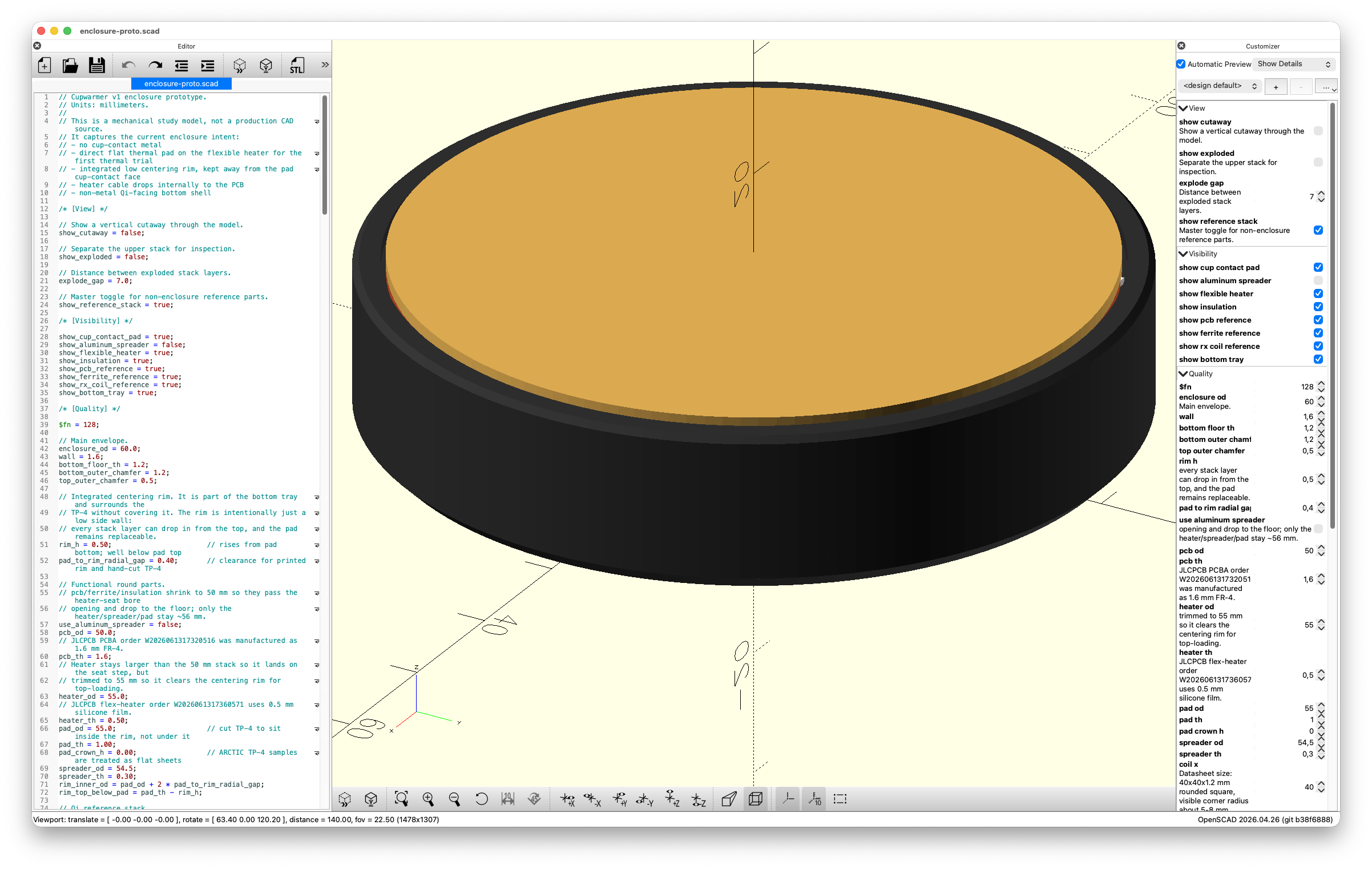Click the View All icon below viewport
The height and width of the screenshot is (869, 1372).
point(401,799)
